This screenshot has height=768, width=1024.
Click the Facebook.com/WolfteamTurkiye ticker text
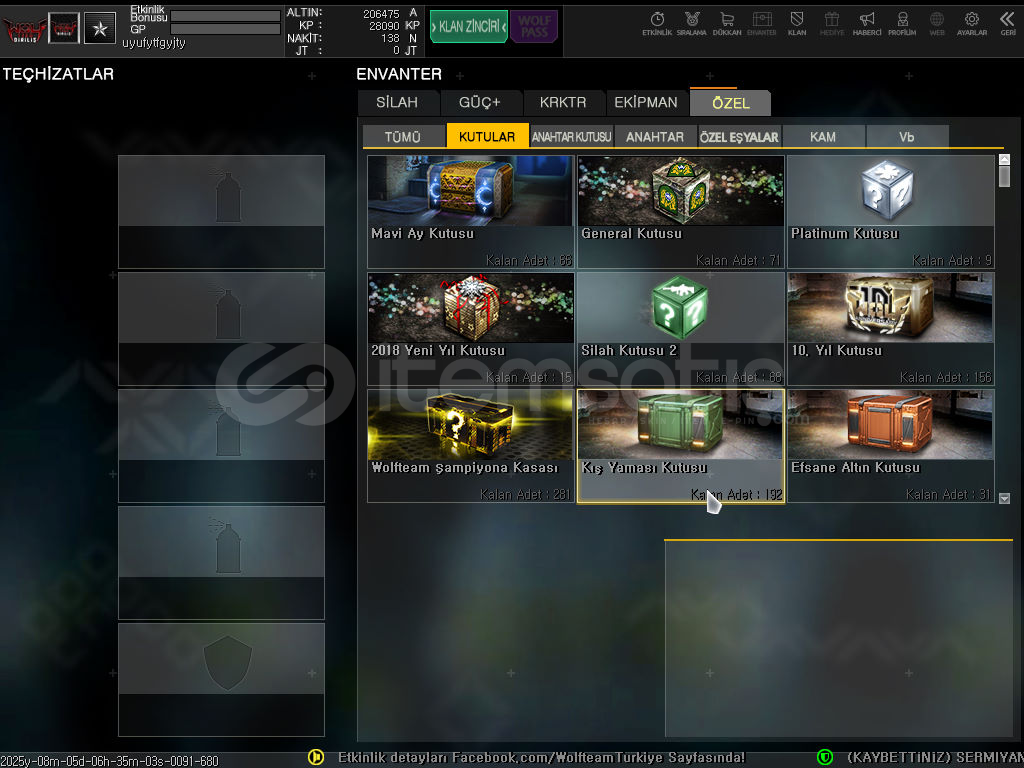click(541, 758)
